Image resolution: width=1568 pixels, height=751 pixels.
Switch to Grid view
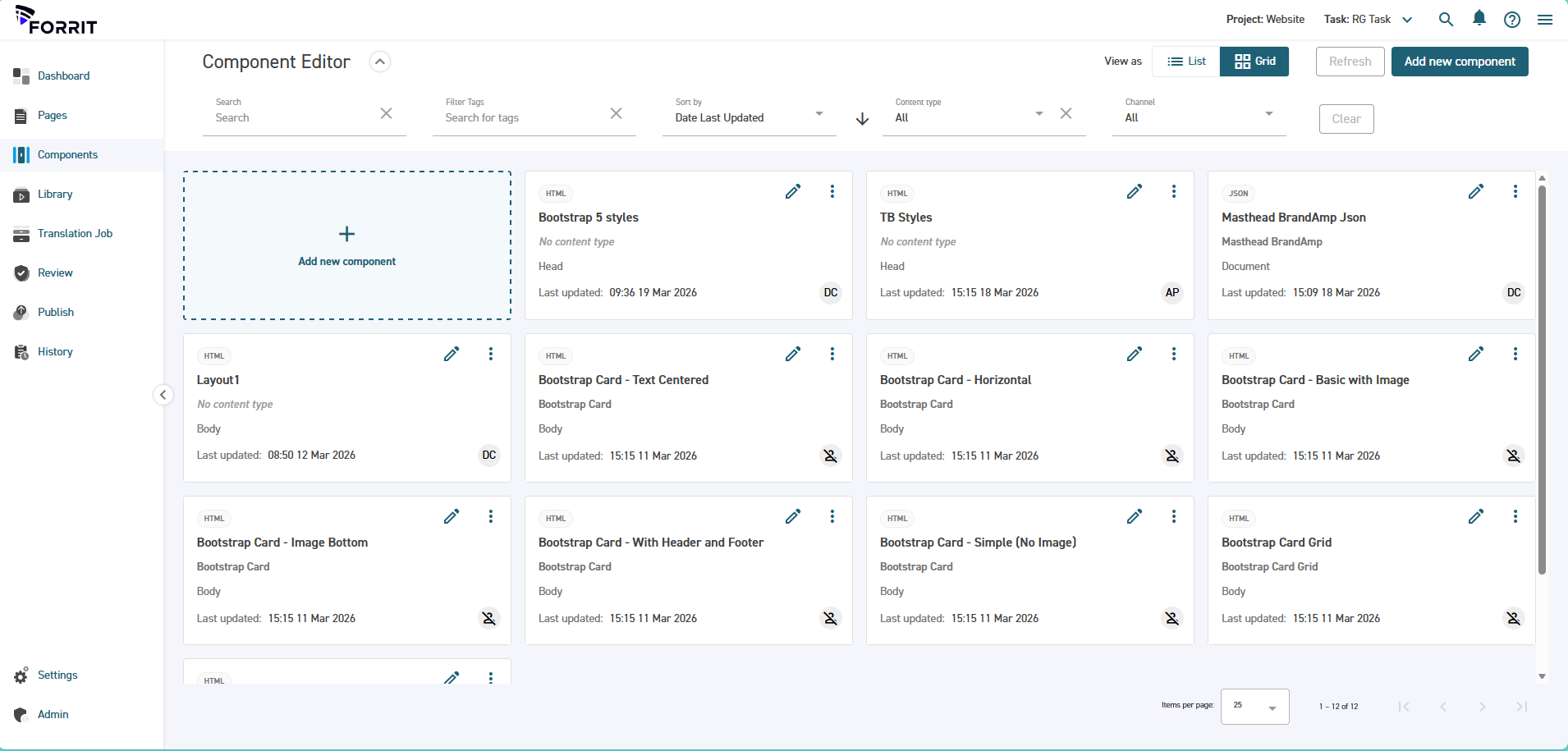1254,62
